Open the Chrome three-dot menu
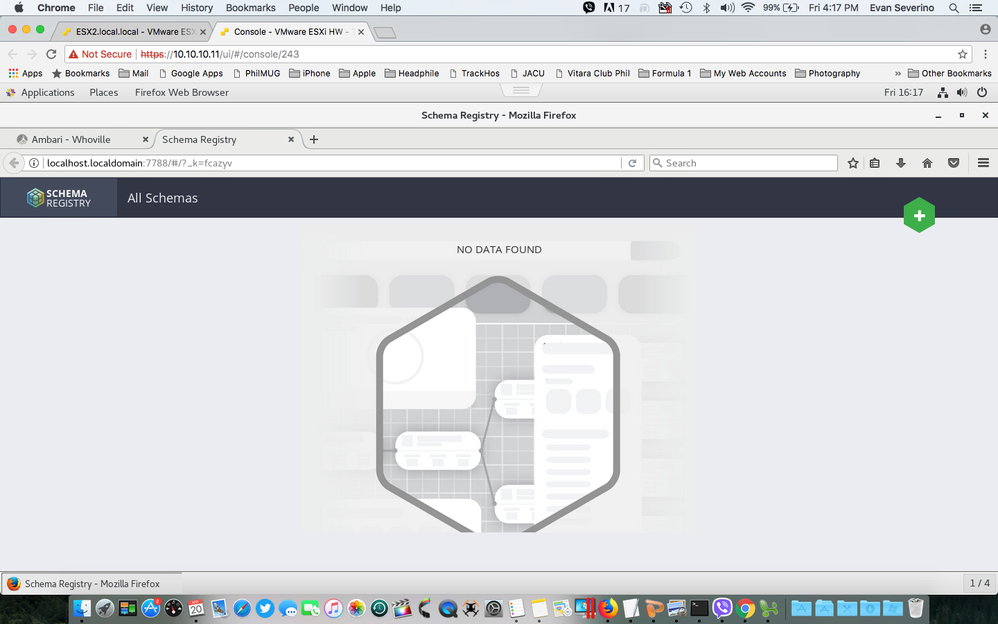 pyautogui.click(x=985, y=54)
